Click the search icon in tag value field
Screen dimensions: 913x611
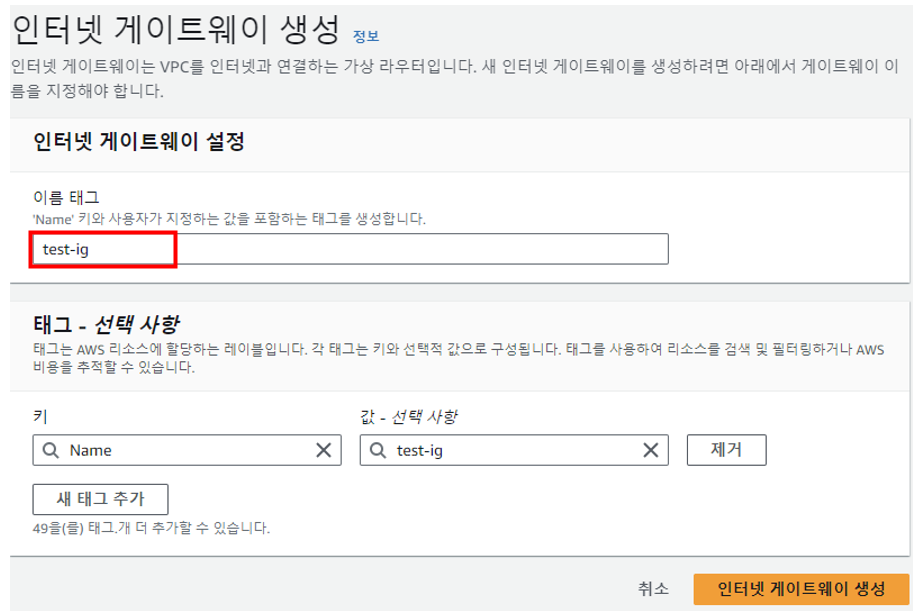378,450
